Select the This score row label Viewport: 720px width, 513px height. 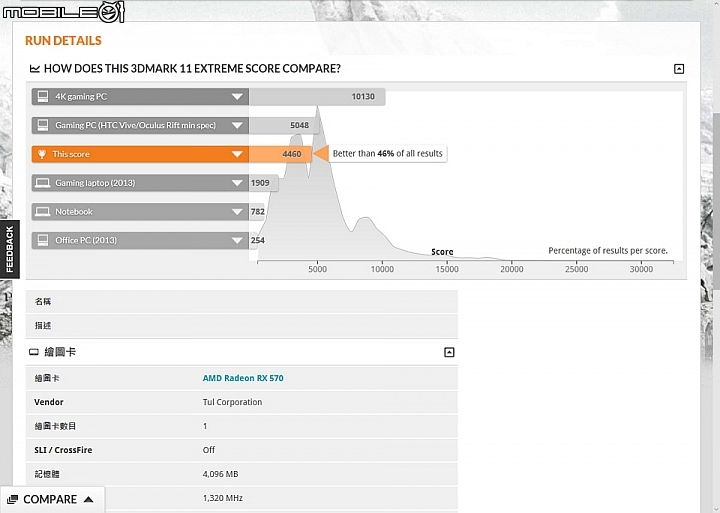point(71,154)
